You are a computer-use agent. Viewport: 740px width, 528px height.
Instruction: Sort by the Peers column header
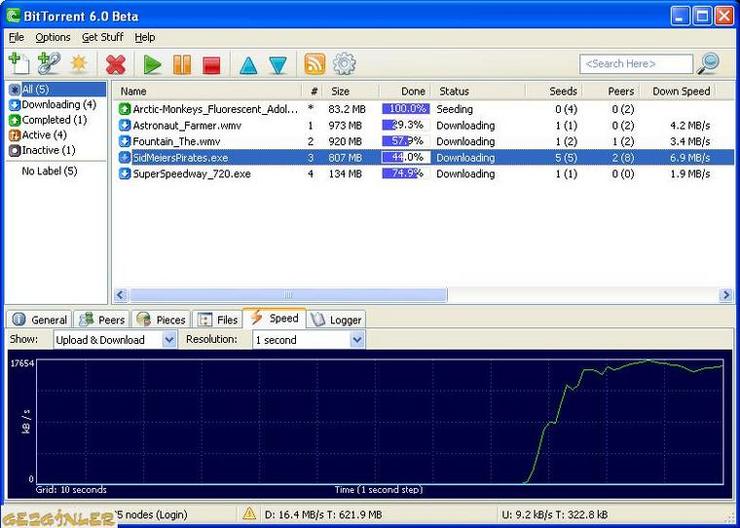click(612, 91)
